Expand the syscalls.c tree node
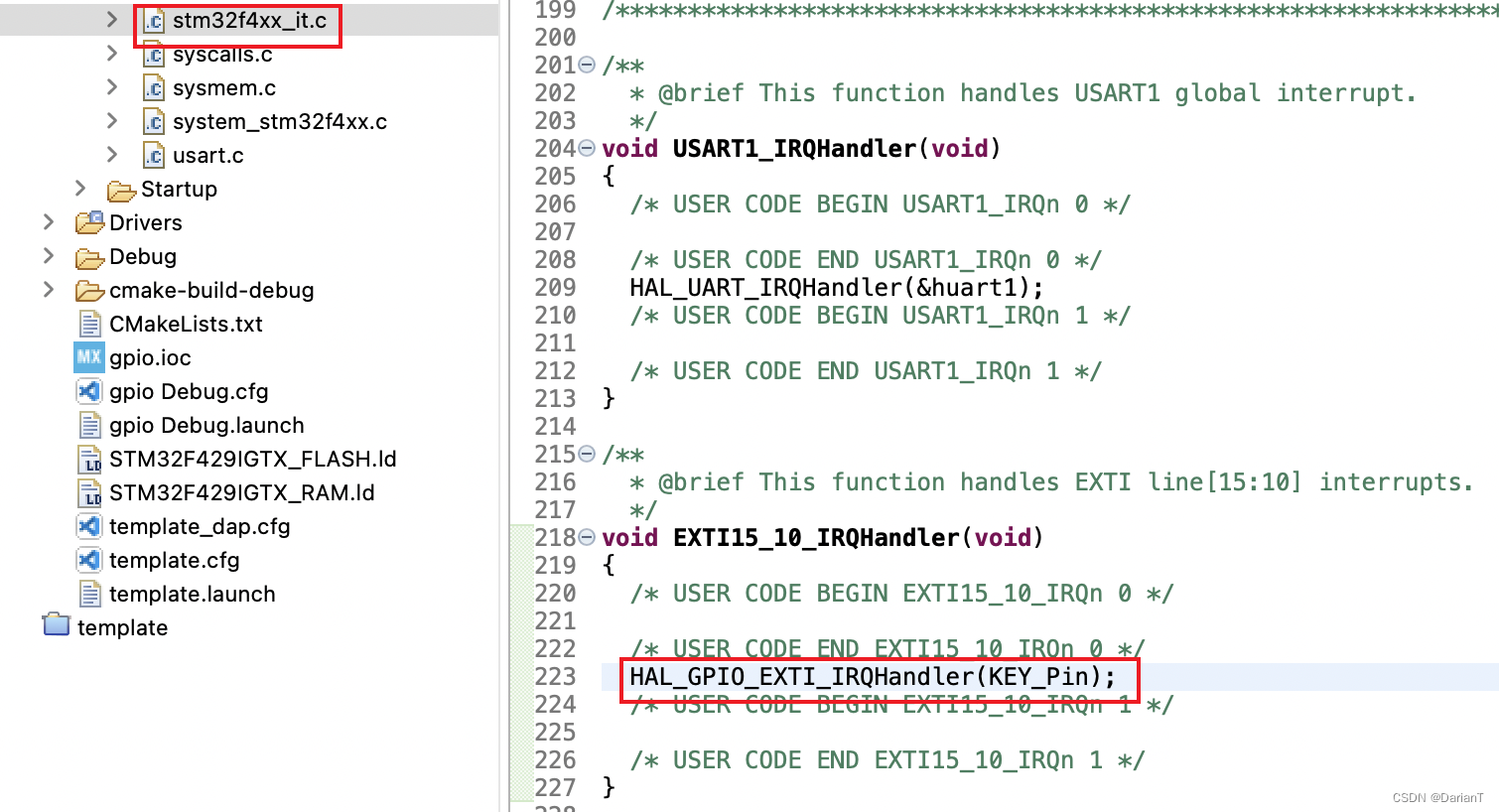This screenshot has height=812, width=1499. 112,54
